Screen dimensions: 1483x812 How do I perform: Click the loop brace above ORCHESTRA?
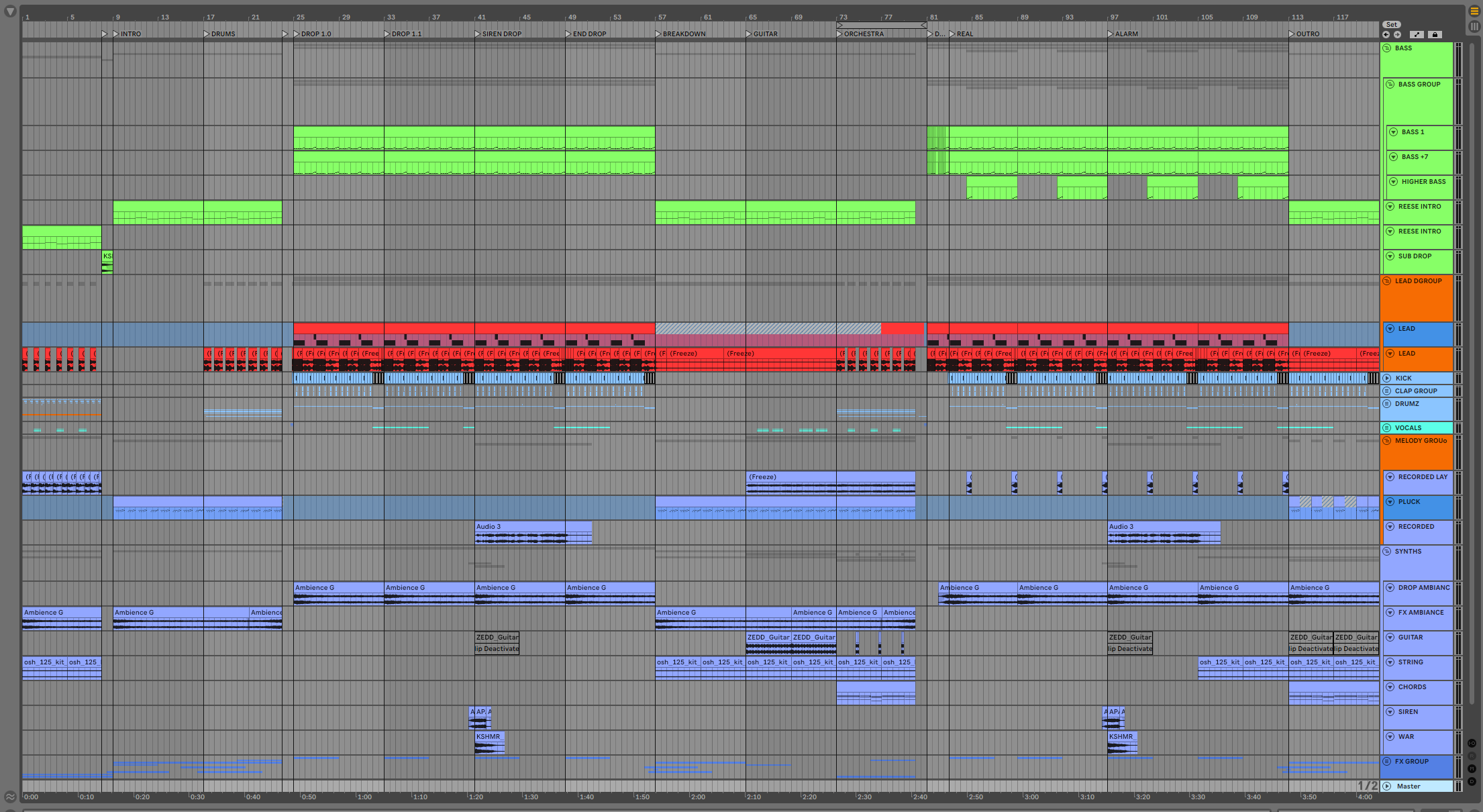881,26
